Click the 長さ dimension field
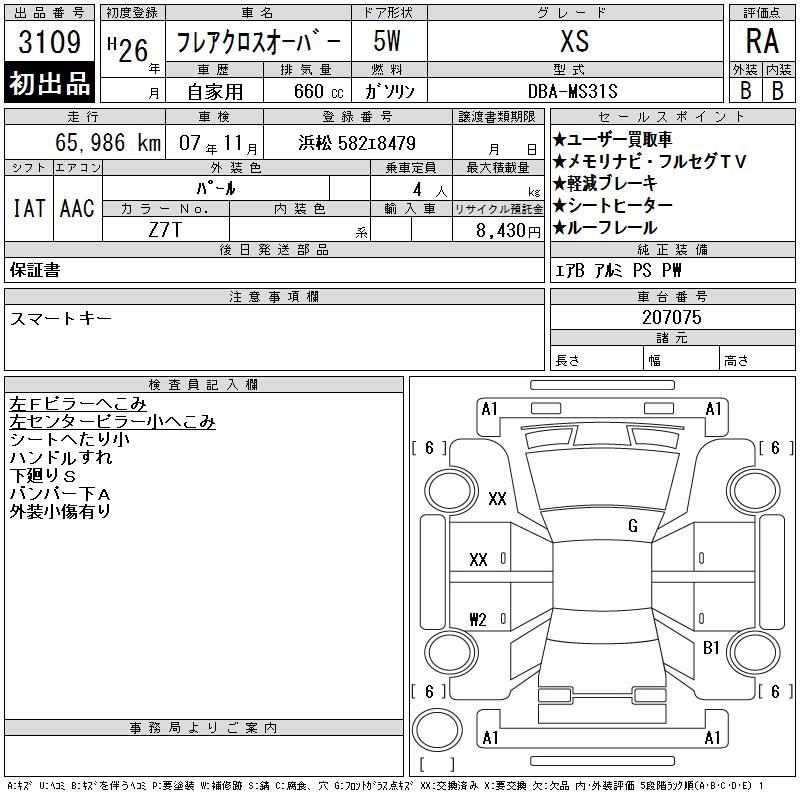800x800 pixels. 597,360
